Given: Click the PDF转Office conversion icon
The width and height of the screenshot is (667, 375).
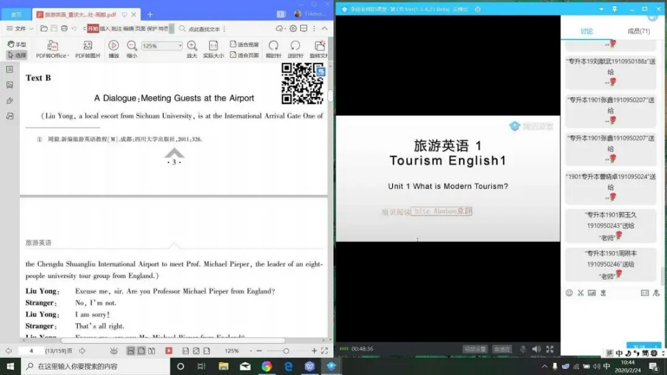Looking at the screenshot, I should 52,49.
